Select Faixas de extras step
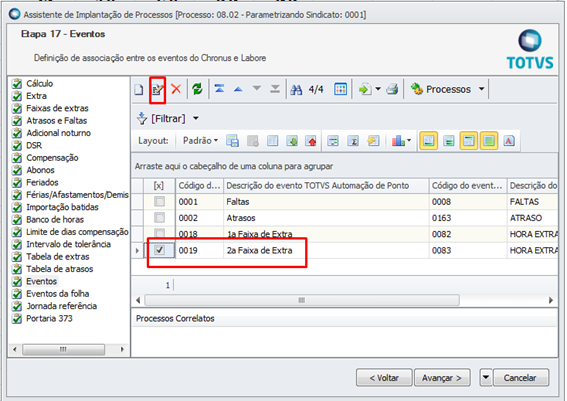The height and width of the screenshot is (401, 567). (57, 108)
